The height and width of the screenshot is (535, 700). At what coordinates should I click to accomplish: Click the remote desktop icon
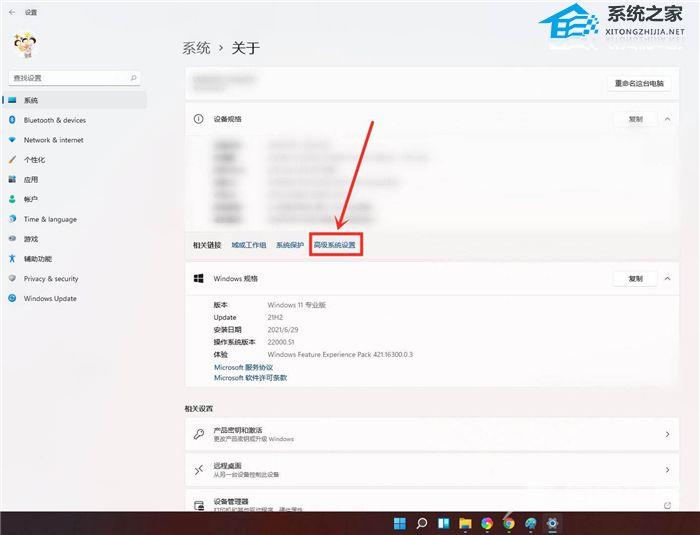coord(199,470)
